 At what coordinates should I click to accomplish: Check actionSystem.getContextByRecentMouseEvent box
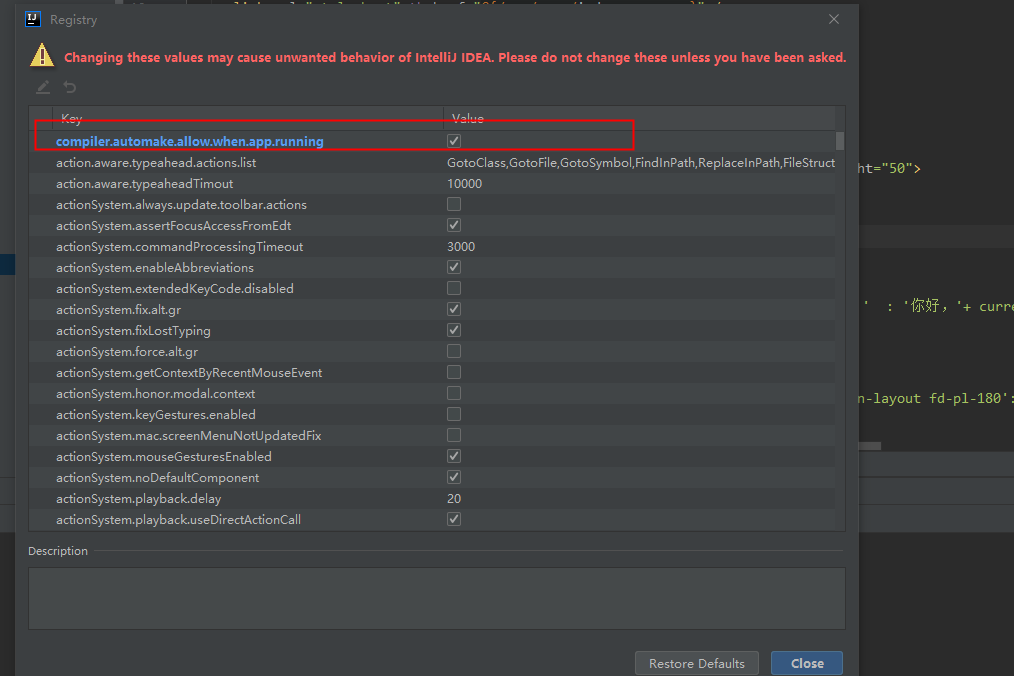point(454,372)
